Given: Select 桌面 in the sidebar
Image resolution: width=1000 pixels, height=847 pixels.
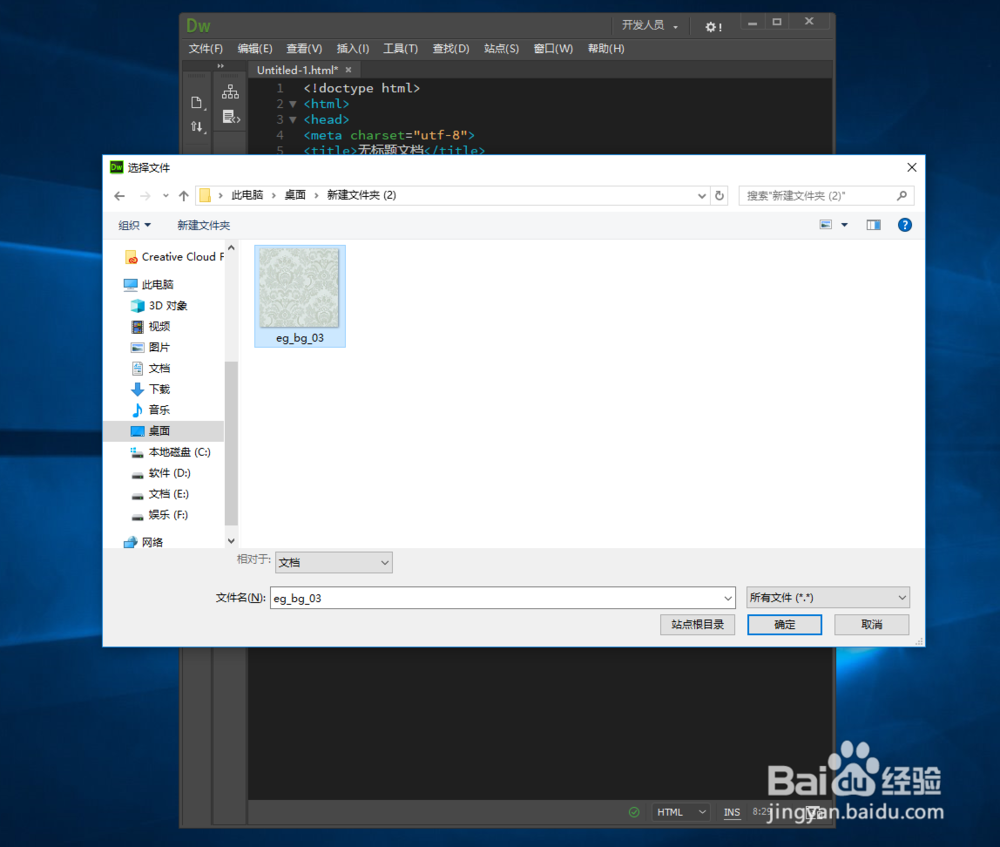Looking at the screenshot, I should coord(164,431).
